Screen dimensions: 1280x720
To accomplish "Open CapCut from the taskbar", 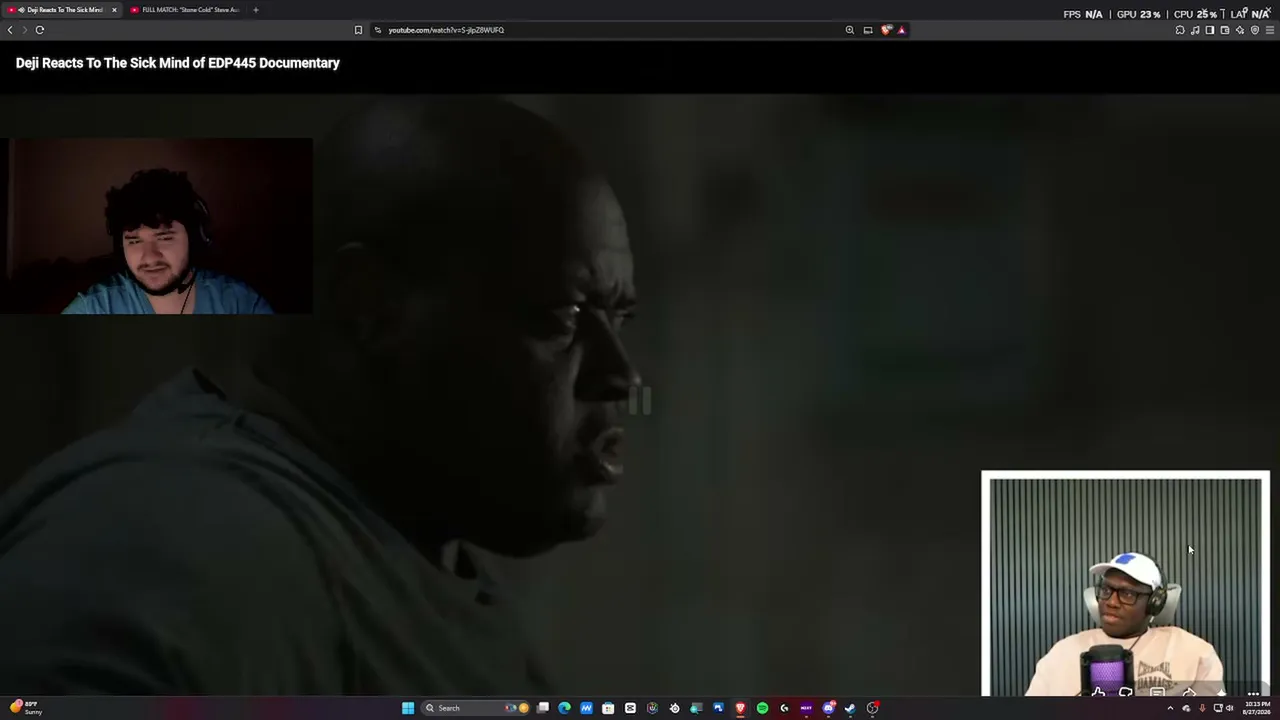I will [630, 708].
